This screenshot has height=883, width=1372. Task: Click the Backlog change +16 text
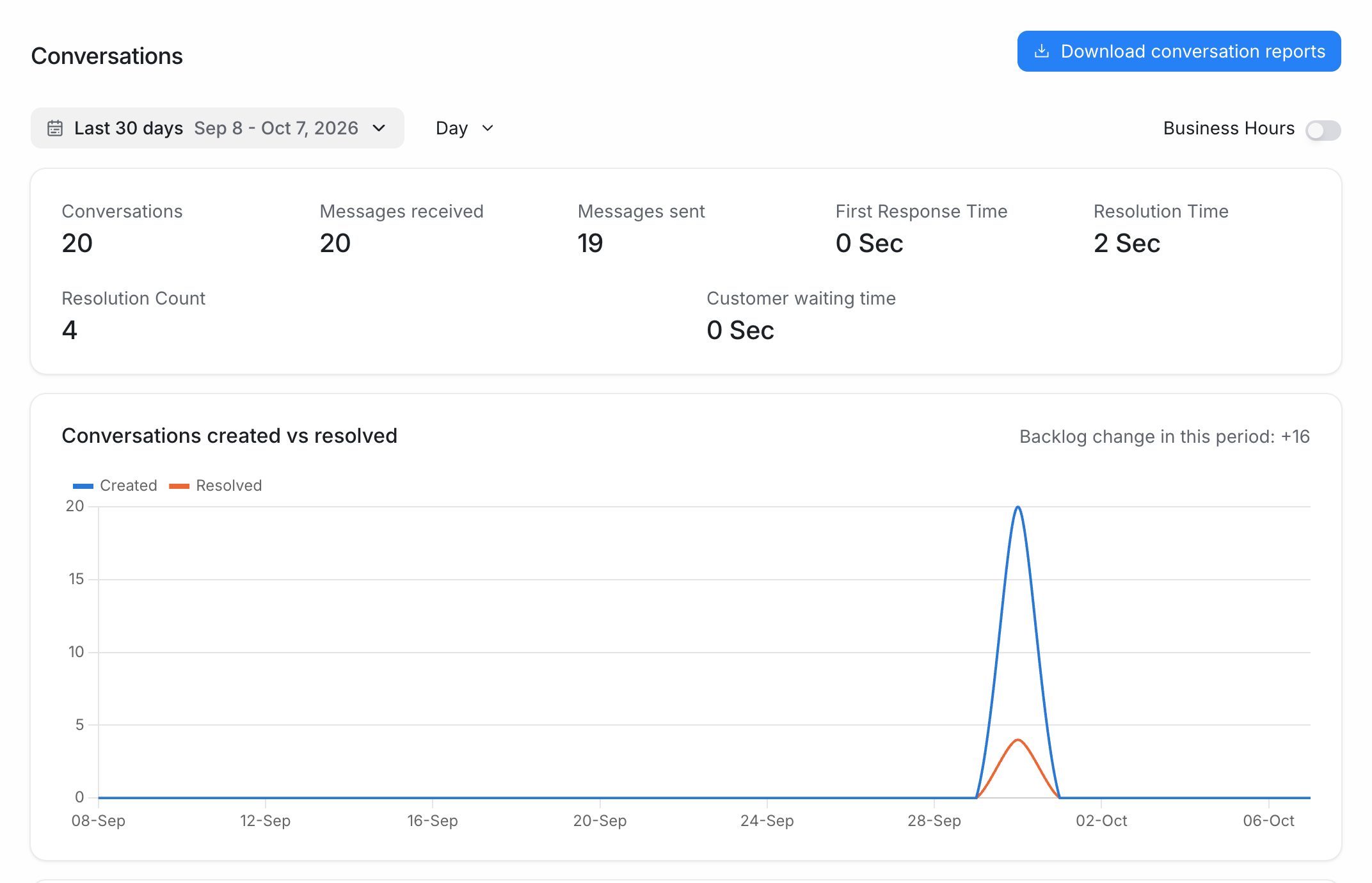[1164, 436]
